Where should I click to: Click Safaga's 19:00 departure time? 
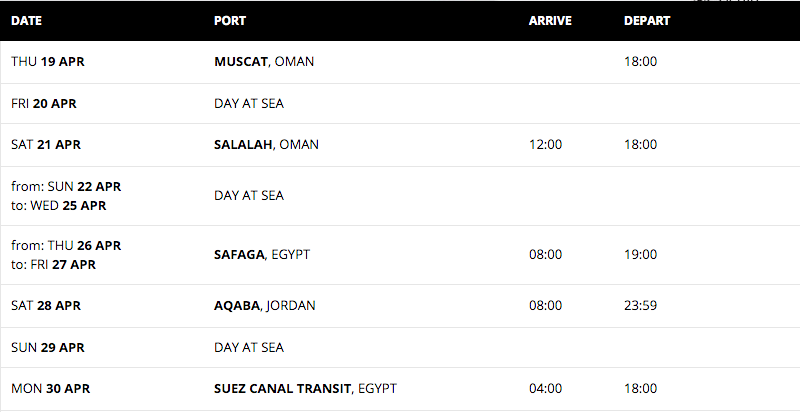coord(640,254)
